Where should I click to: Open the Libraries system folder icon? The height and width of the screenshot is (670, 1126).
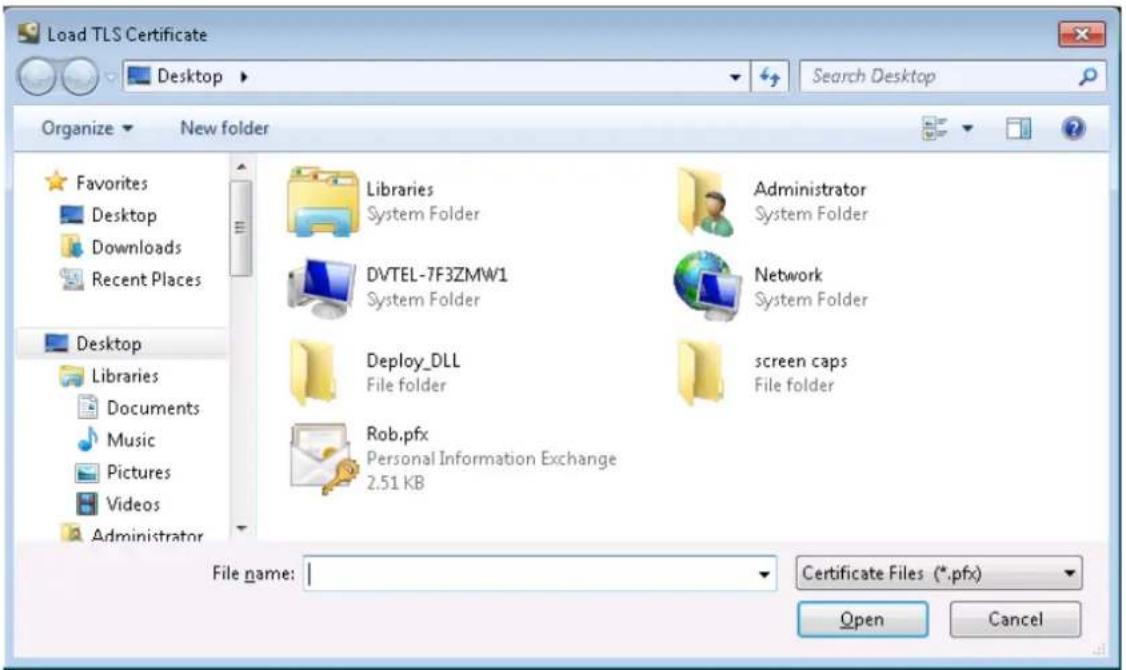tap(322, 202)
